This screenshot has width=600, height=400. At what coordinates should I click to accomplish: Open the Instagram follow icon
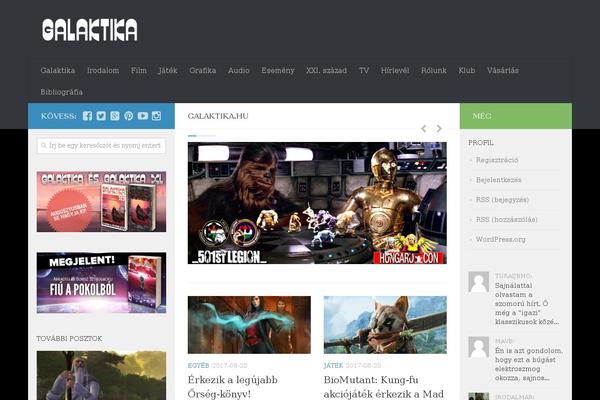(x=156, y=116)
